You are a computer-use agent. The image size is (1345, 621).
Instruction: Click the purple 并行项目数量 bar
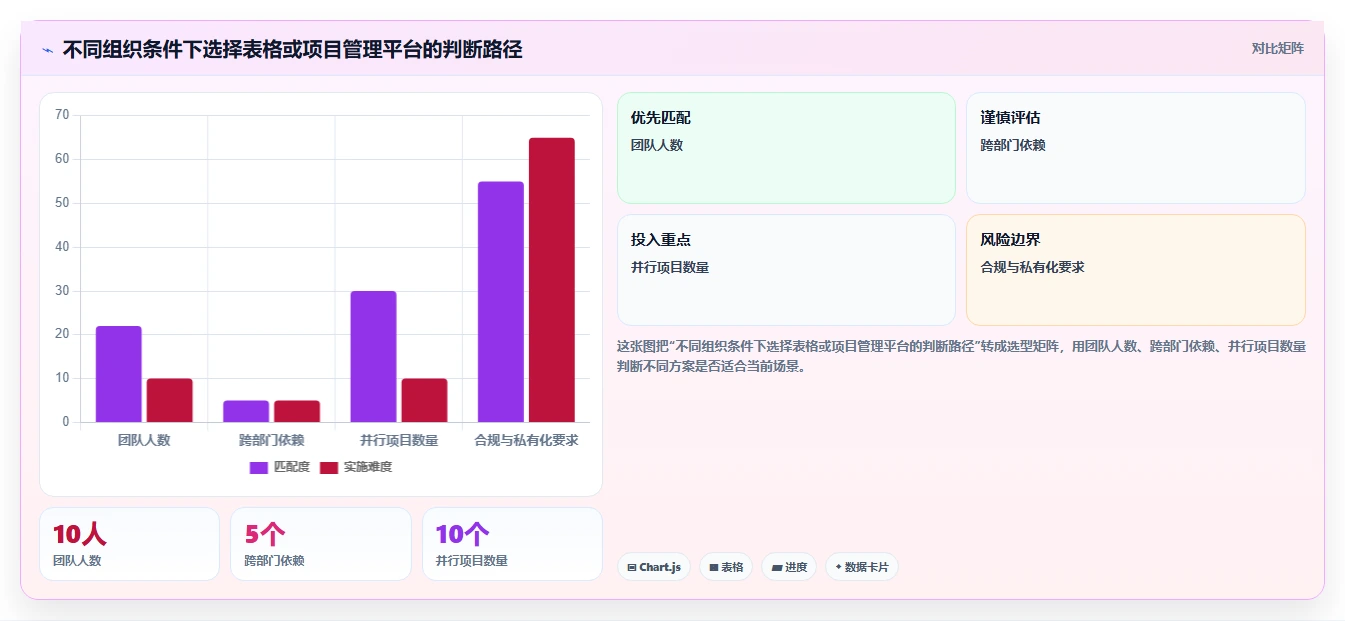pos(373,356)
